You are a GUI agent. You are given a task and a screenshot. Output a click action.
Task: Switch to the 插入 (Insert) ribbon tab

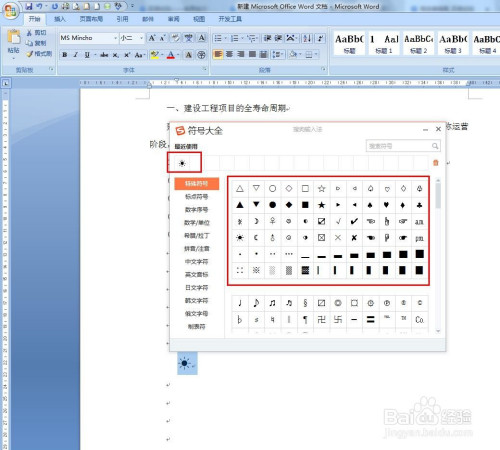[60, 19]
